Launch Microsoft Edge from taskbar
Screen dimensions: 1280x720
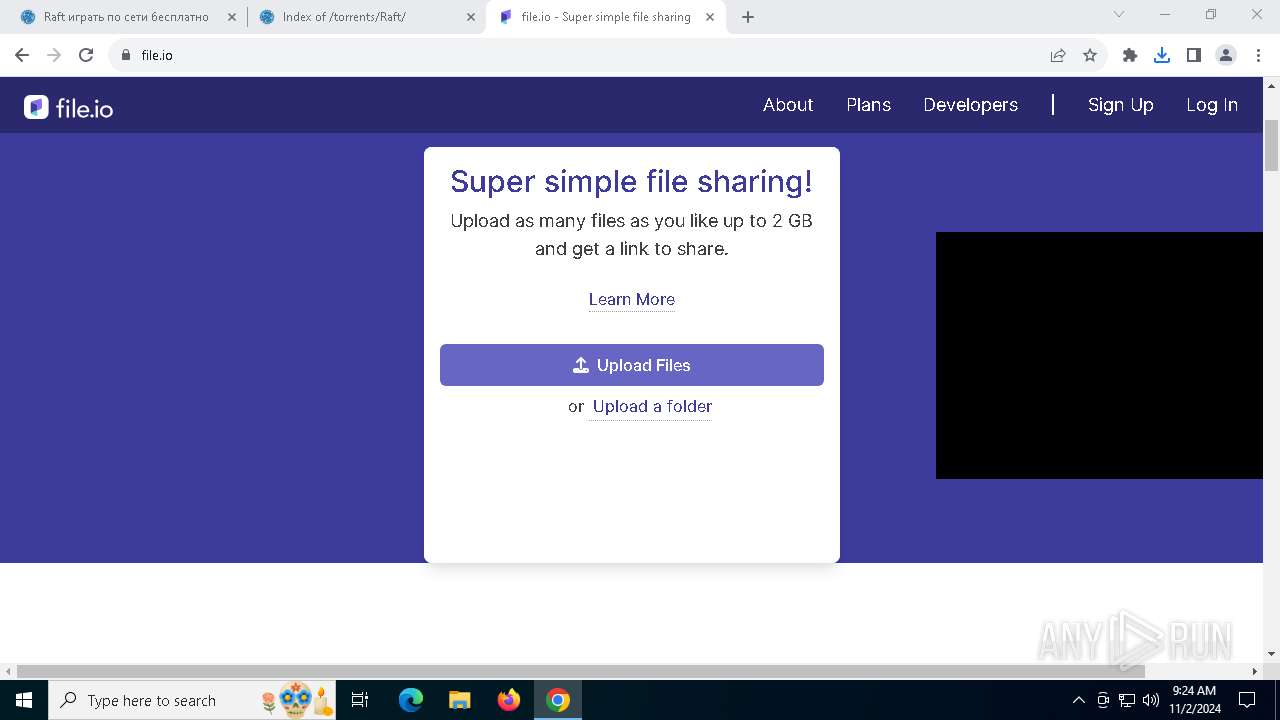click(411, 700)
